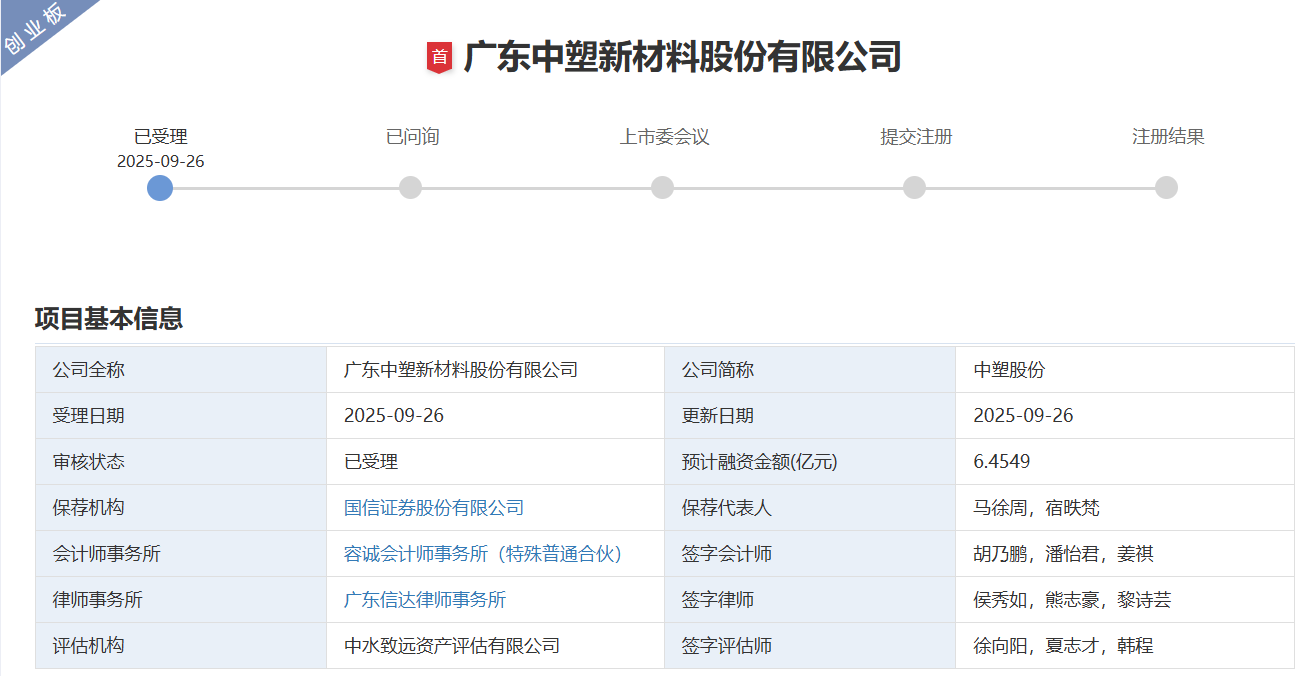Click the 马徐周，宿昳梵 sponsor representatives cell
1300x676 pixels.
(1036, 508)
